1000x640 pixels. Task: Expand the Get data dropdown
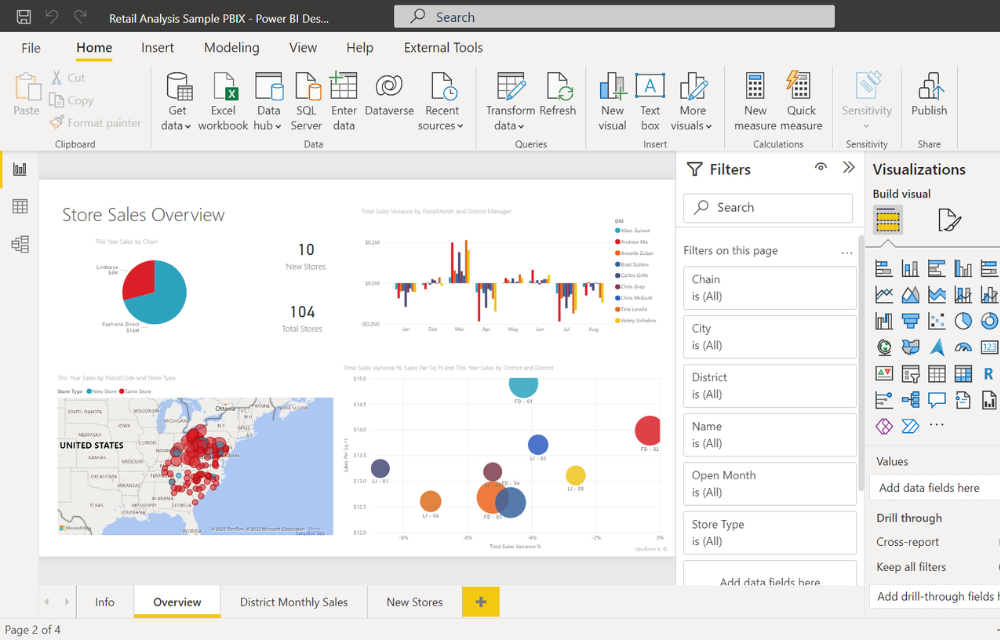[177, 126]
